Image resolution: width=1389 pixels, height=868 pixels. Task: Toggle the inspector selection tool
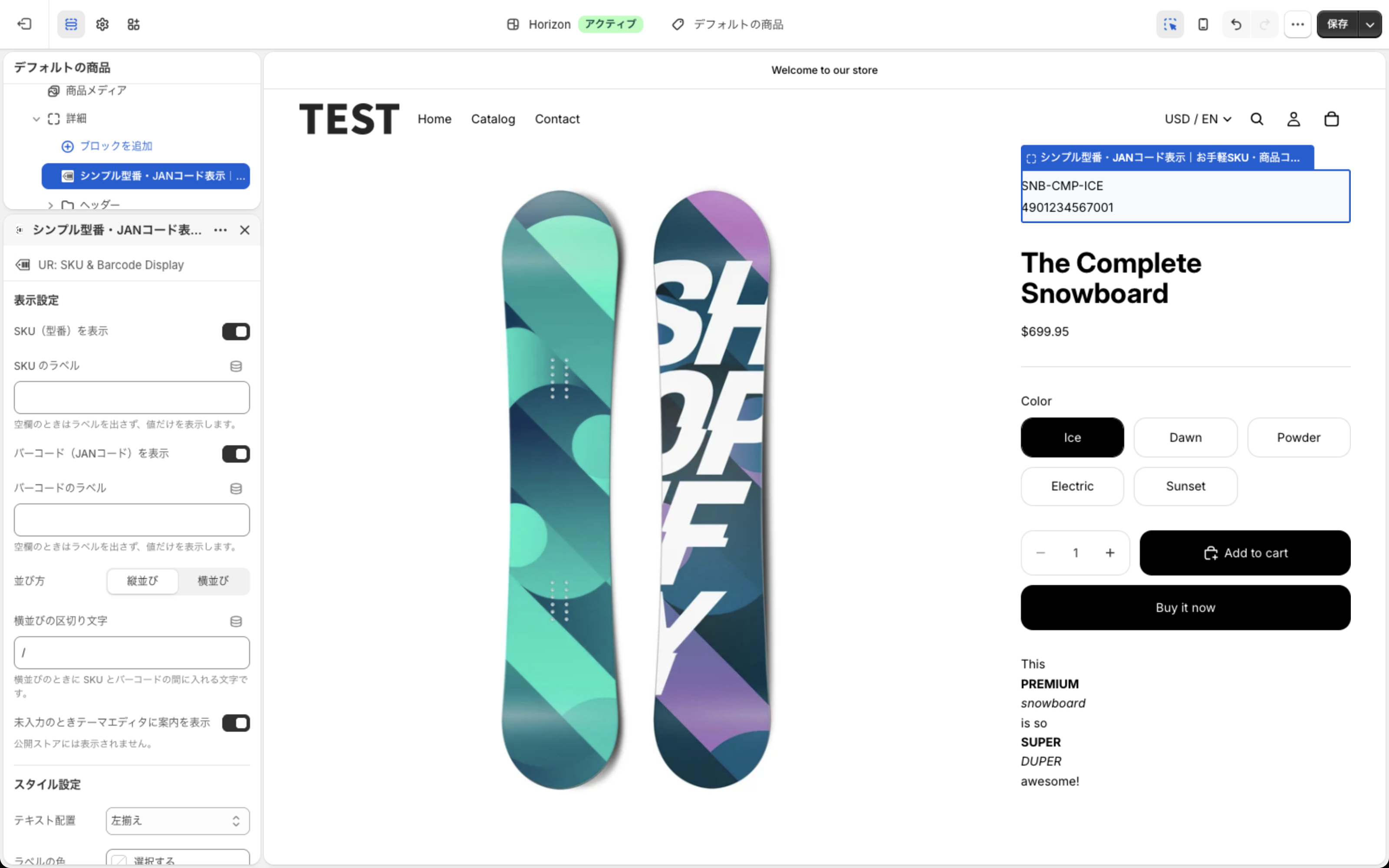(x=1170, y=24)
